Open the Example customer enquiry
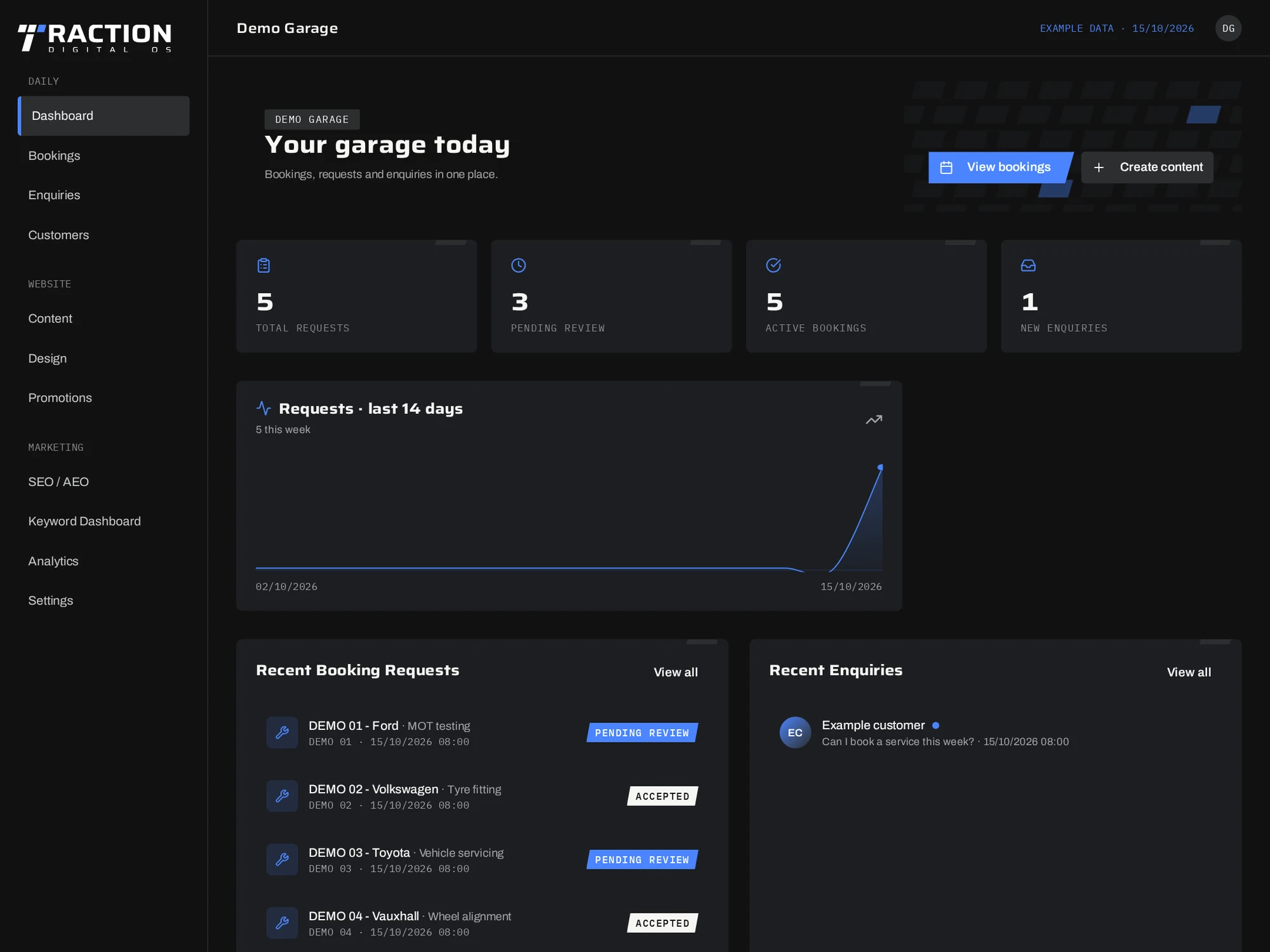The image size is (1270, 952). pyautogui.click(x=995, y=732)
